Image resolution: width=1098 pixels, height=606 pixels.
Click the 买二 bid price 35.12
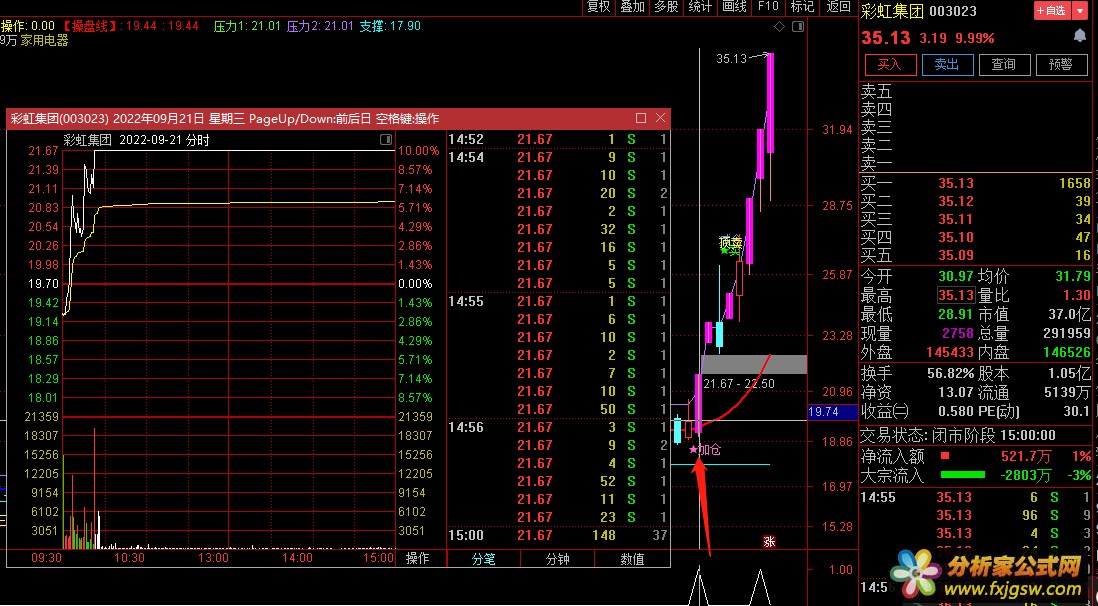(956, 202)
